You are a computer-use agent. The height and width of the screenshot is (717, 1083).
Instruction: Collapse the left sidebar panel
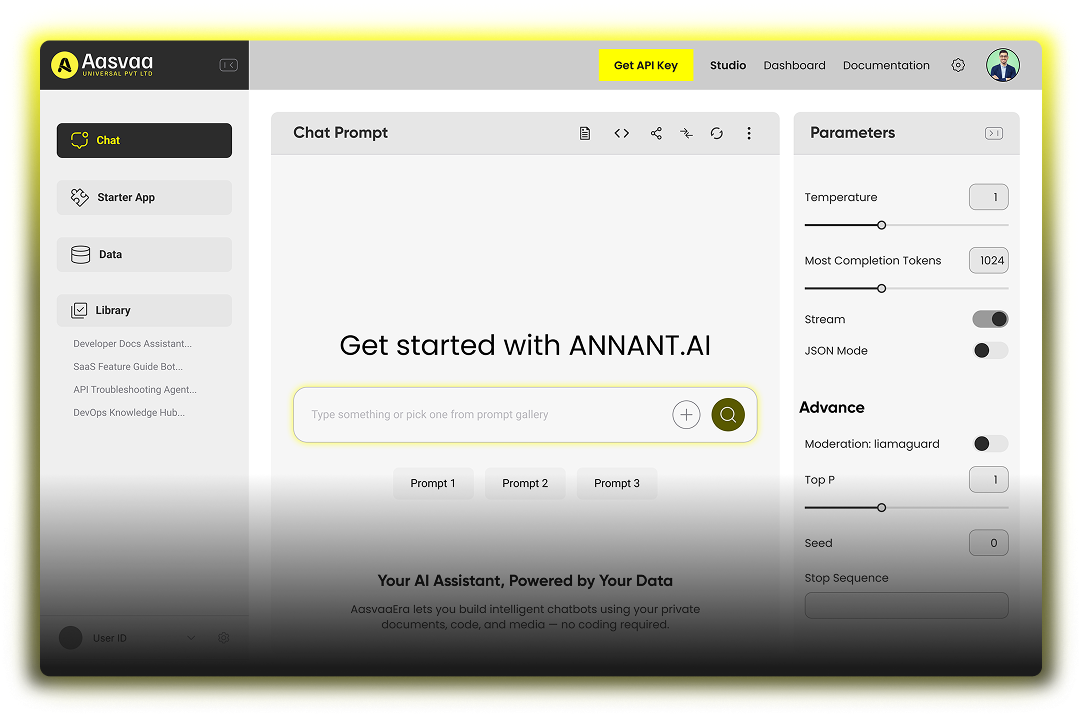(229, 65)
